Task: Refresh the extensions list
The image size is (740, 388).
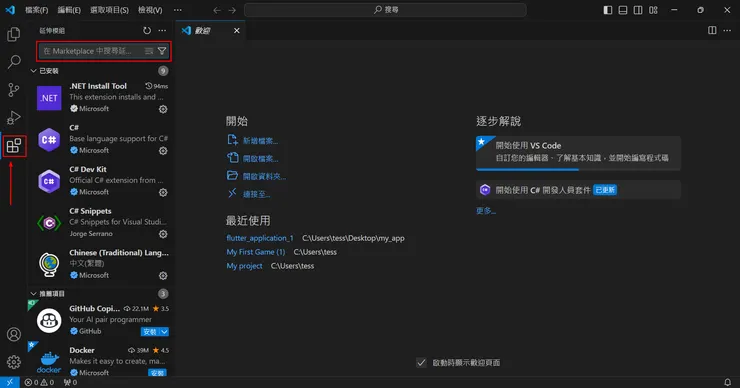Action: [147, 31]
